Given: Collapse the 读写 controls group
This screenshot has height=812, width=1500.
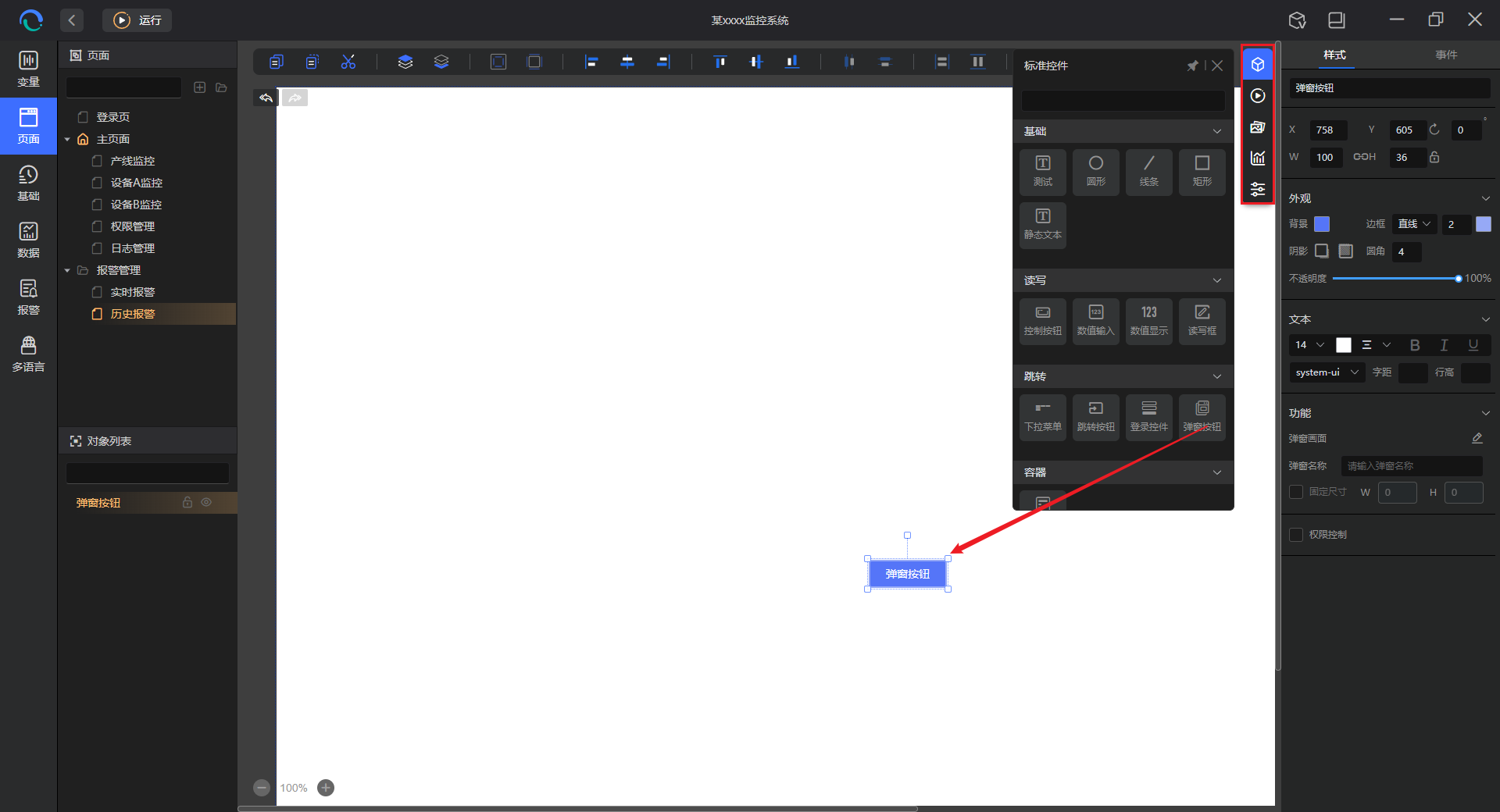Looking at the screenshot, I should pyautogui.click(x=1216, y=280).
